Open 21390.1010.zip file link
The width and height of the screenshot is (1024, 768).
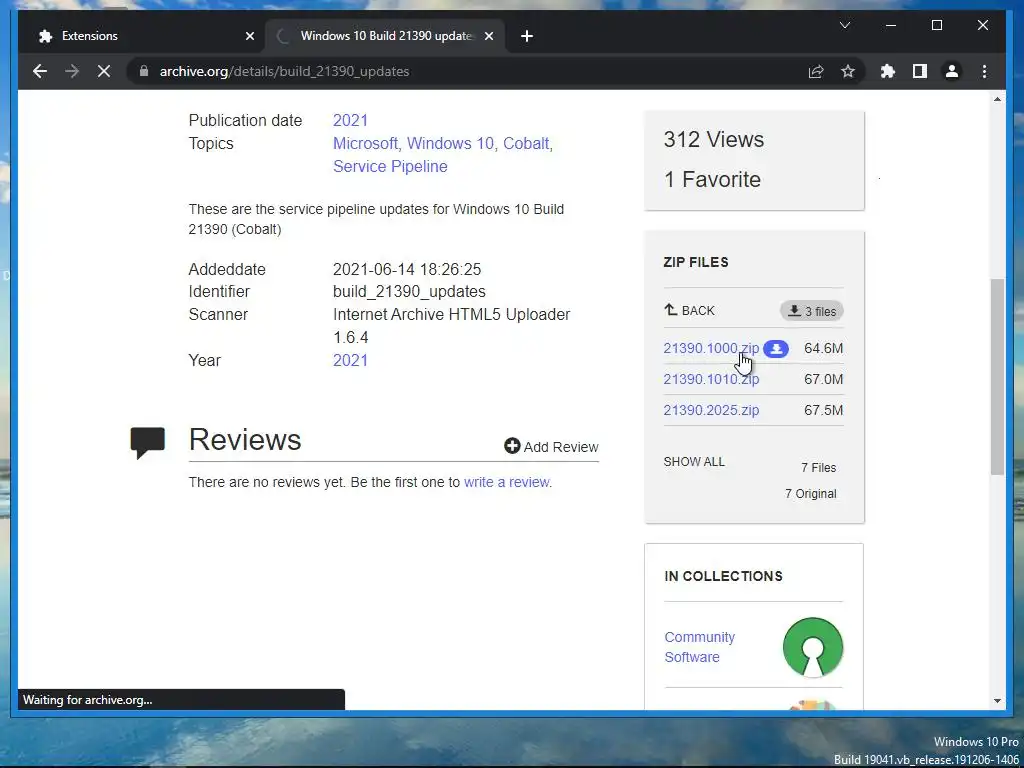click(711, 379)
